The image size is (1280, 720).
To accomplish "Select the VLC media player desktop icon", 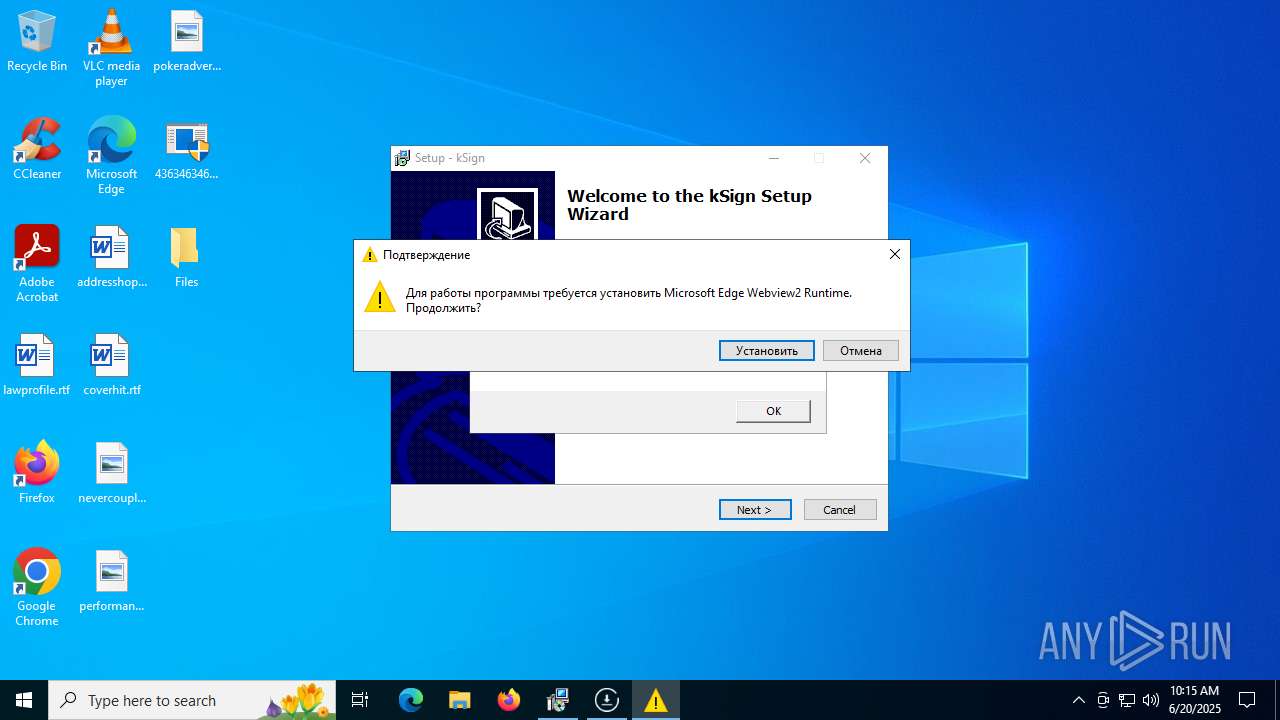I will click(111, 48).
